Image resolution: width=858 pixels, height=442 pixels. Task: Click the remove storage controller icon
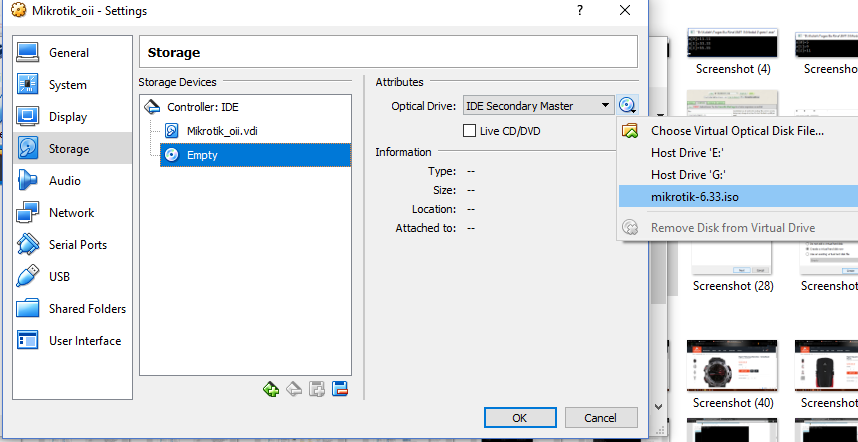(x=294, y=389)
